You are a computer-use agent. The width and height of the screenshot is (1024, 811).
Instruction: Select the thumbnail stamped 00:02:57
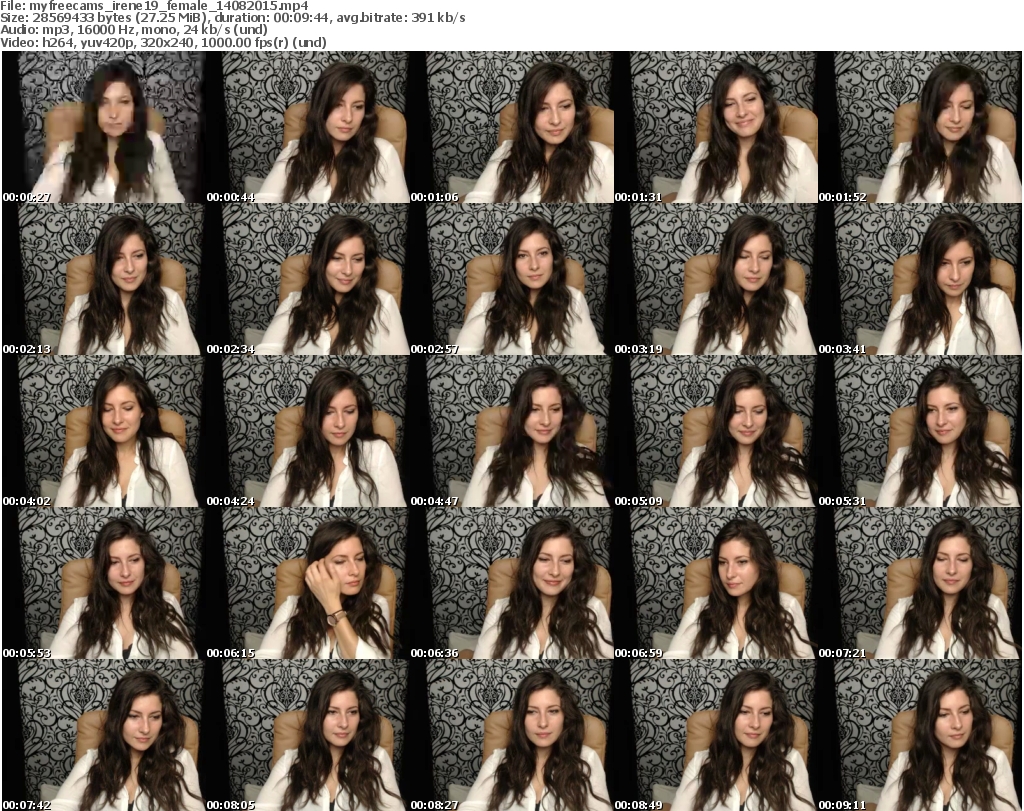pyautogui.click(x=511, y=279)
